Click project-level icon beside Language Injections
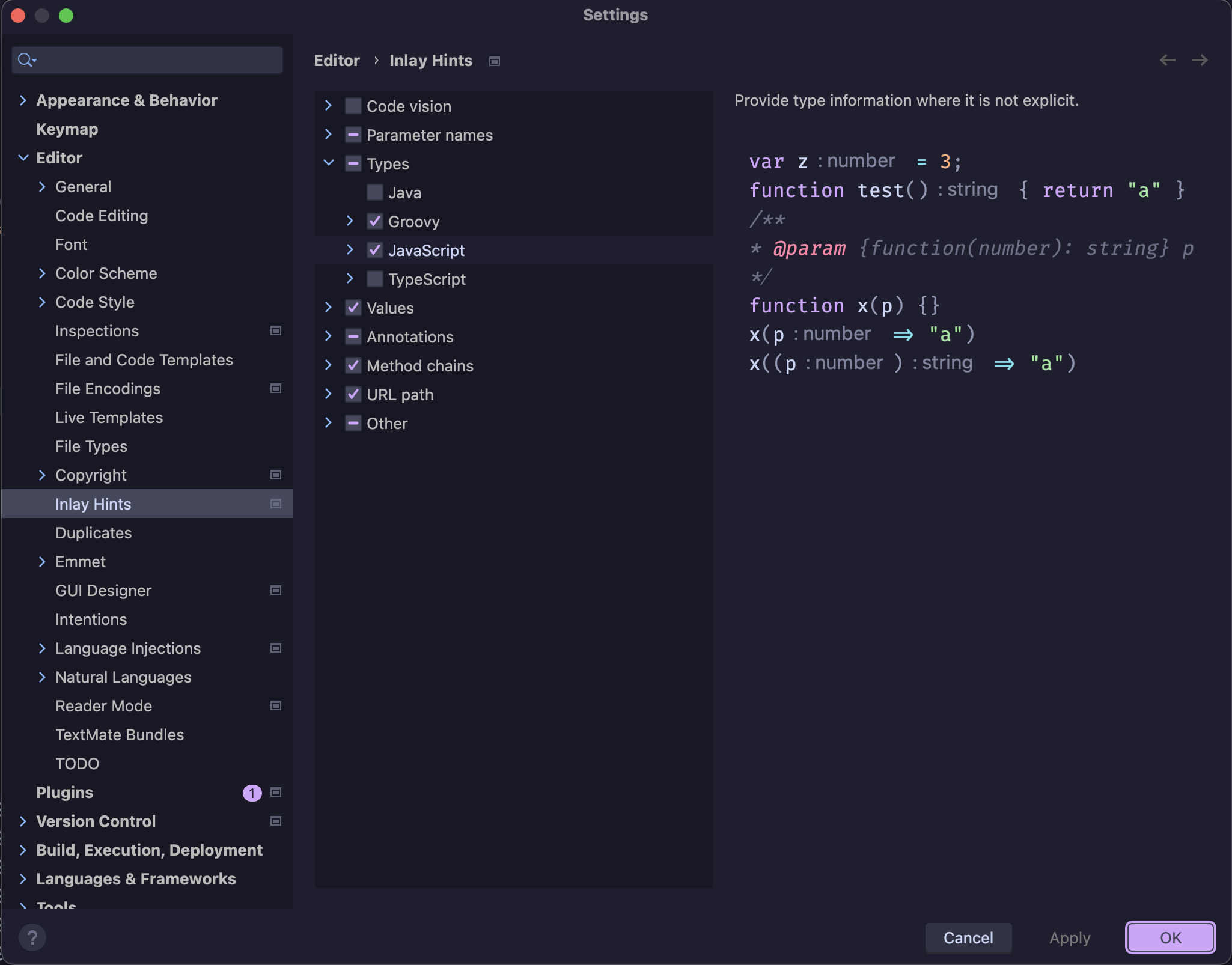Screen dimensions: 1232x965 pyautogui.click(x=276, y=648)
